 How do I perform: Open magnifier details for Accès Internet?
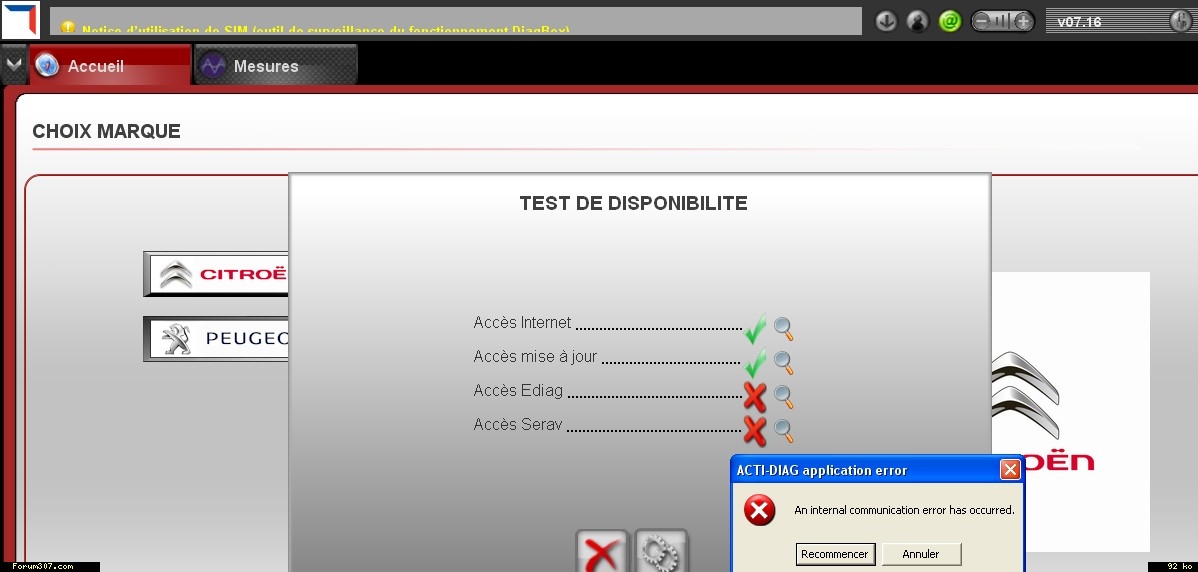tap(783, 329)
